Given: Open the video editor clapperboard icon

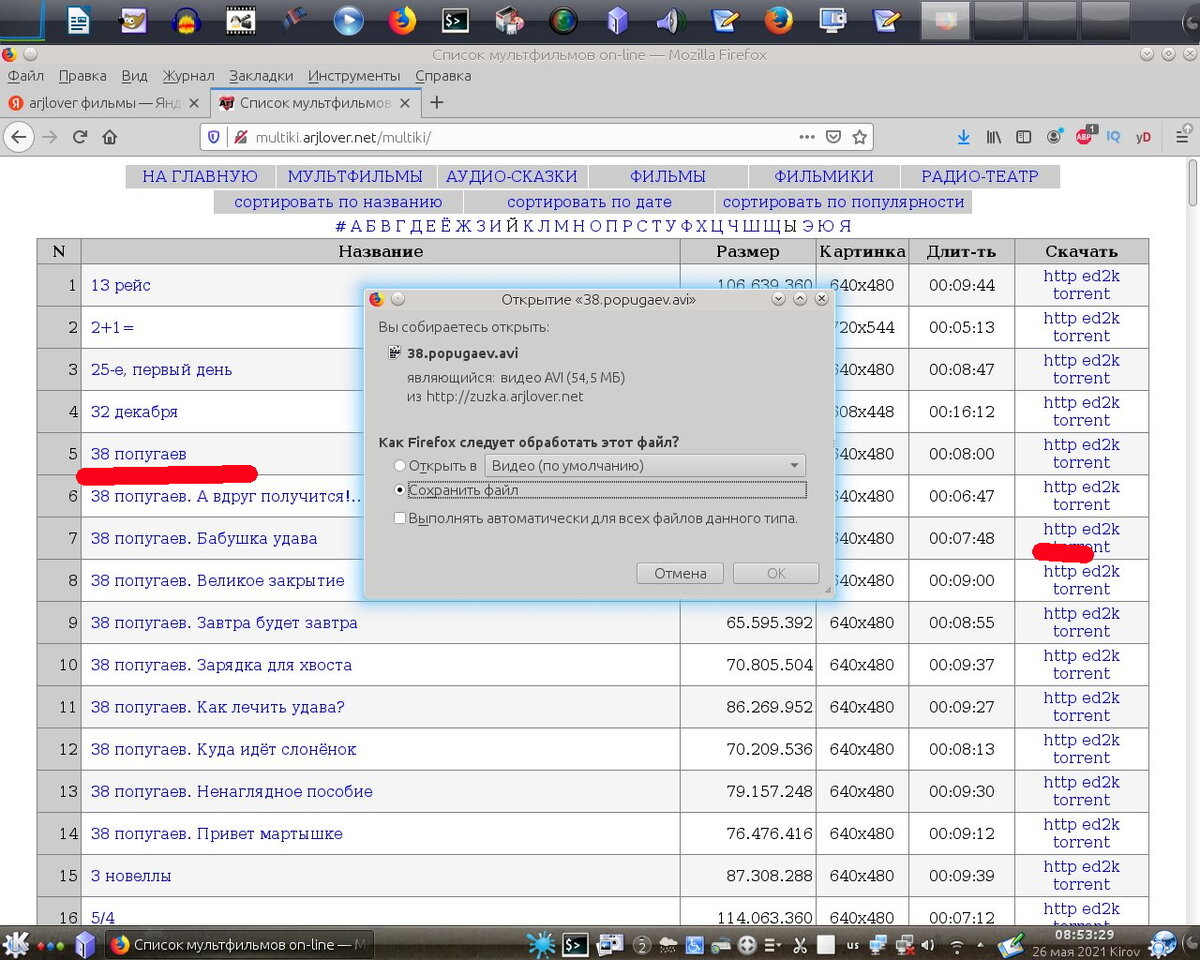Looking at the screenshot, I should coord(241,20).
